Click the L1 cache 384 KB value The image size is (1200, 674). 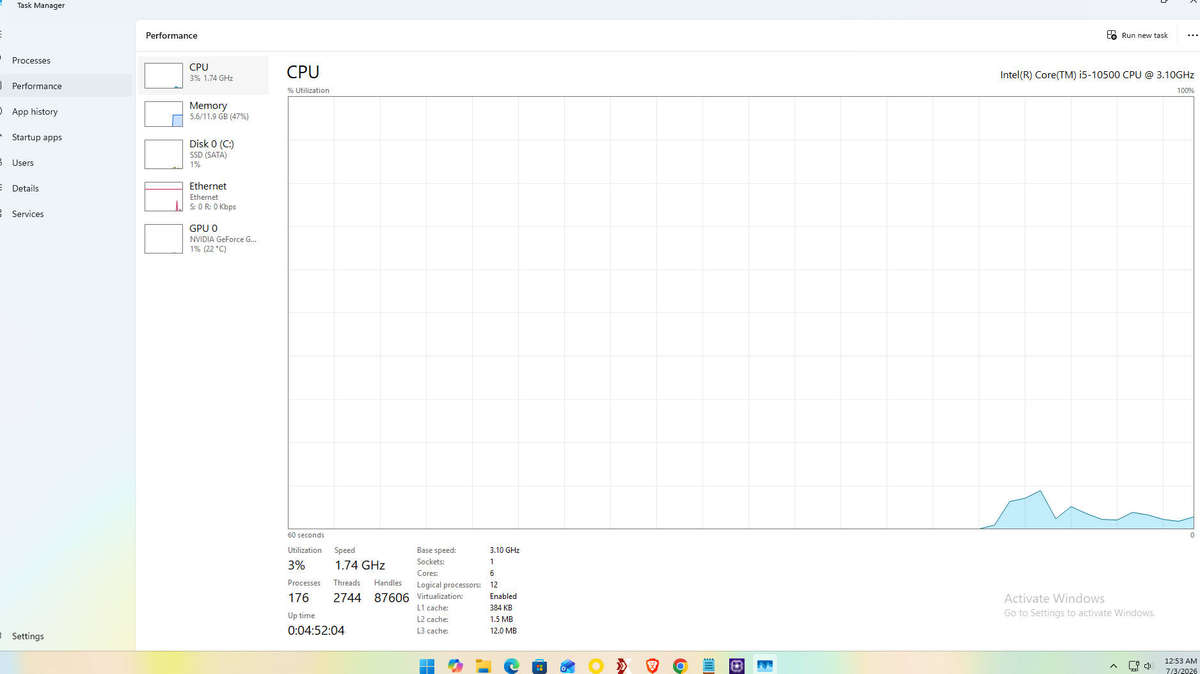(x=501, y=608)
